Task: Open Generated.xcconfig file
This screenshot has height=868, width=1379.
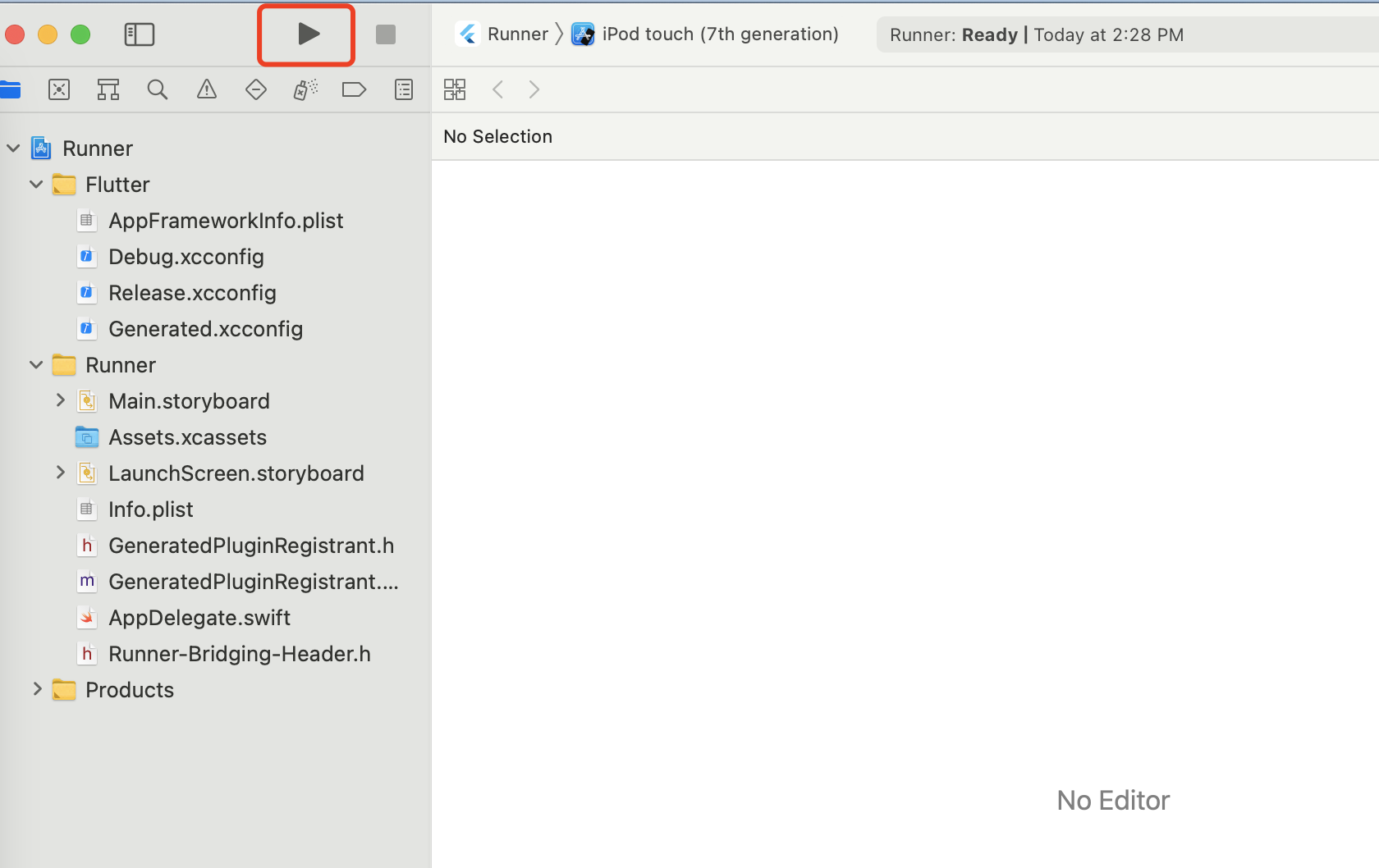Action: [190, 329]
